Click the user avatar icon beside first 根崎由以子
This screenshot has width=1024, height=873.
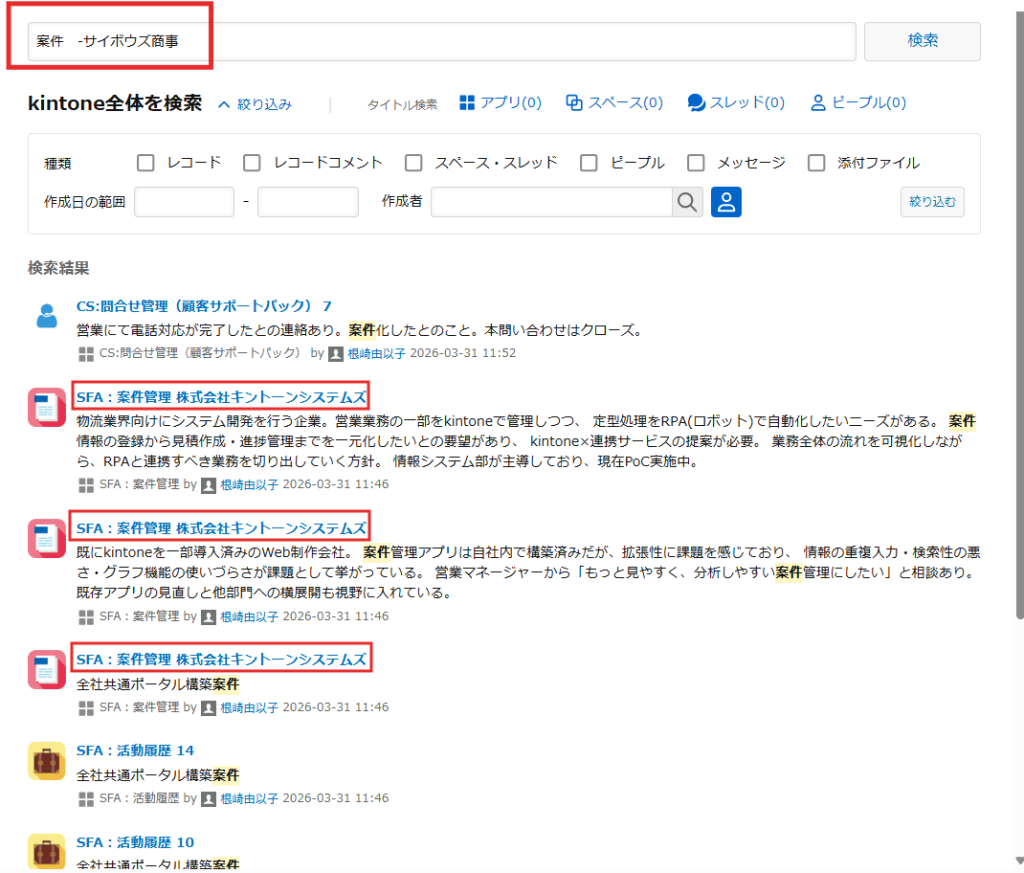click(336, 353)
